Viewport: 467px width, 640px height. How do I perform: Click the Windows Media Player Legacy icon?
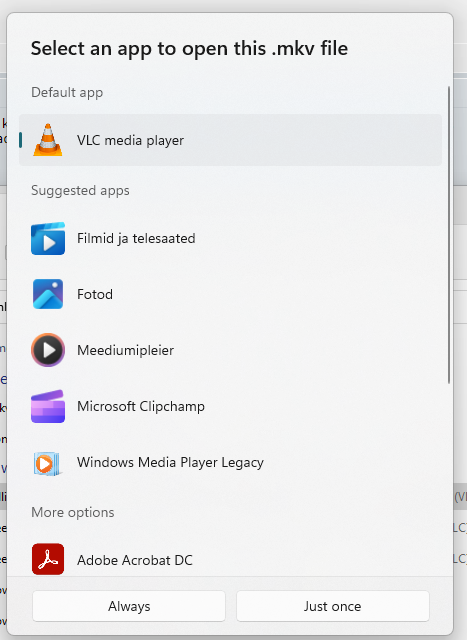(48, 463)
